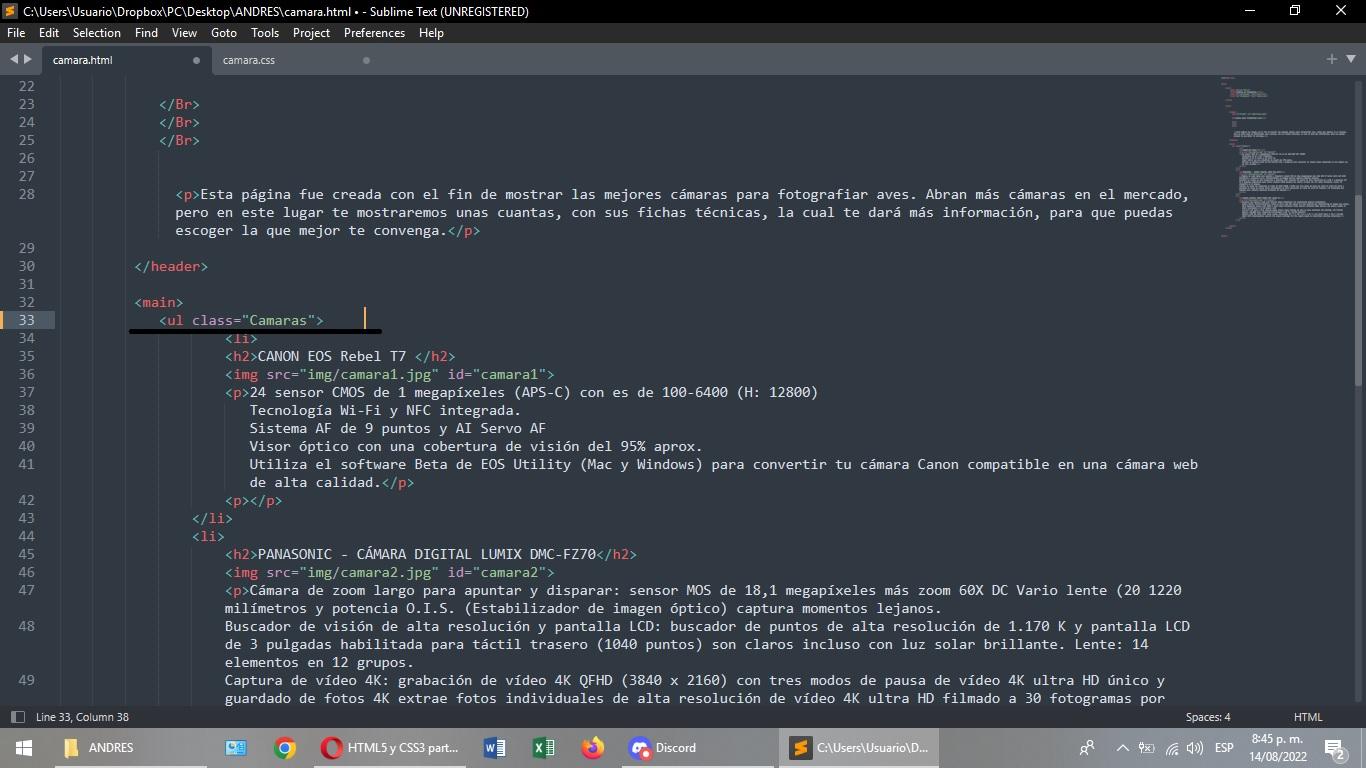
Task: Click line number 47 in gutter
Action: coord(27,590)
